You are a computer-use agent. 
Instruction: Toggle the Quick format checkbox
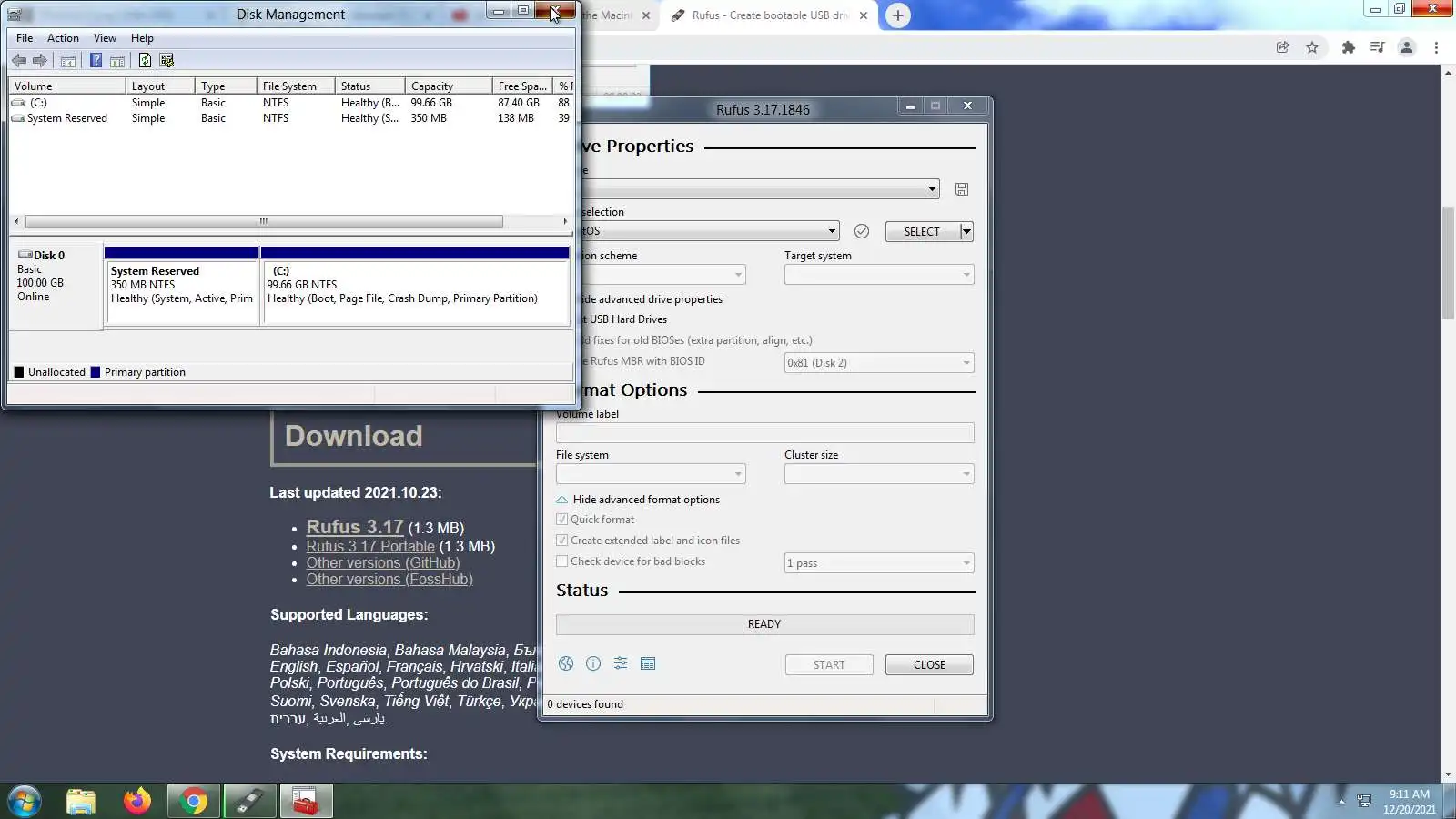point(562,520)
